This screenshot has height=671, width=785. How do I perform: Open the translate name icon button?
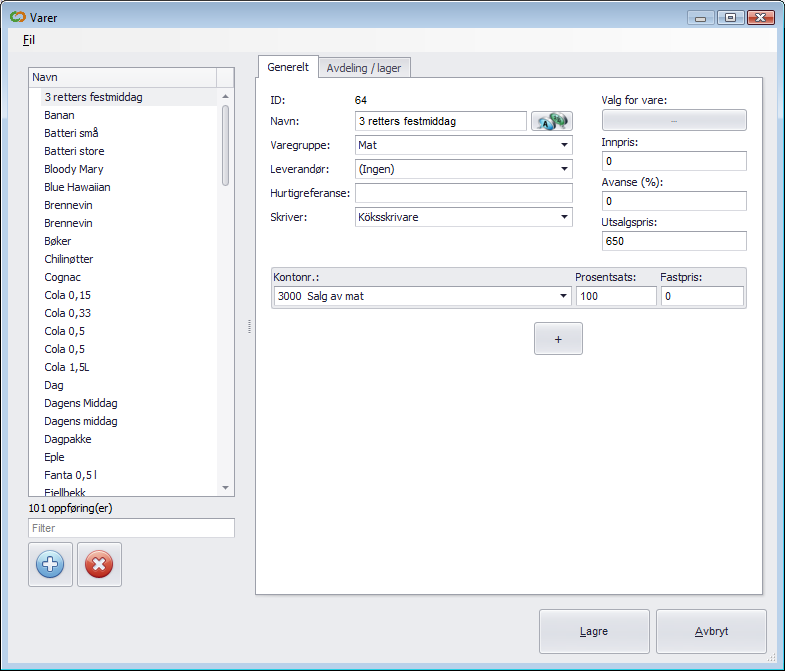click(x=552, y=121)
